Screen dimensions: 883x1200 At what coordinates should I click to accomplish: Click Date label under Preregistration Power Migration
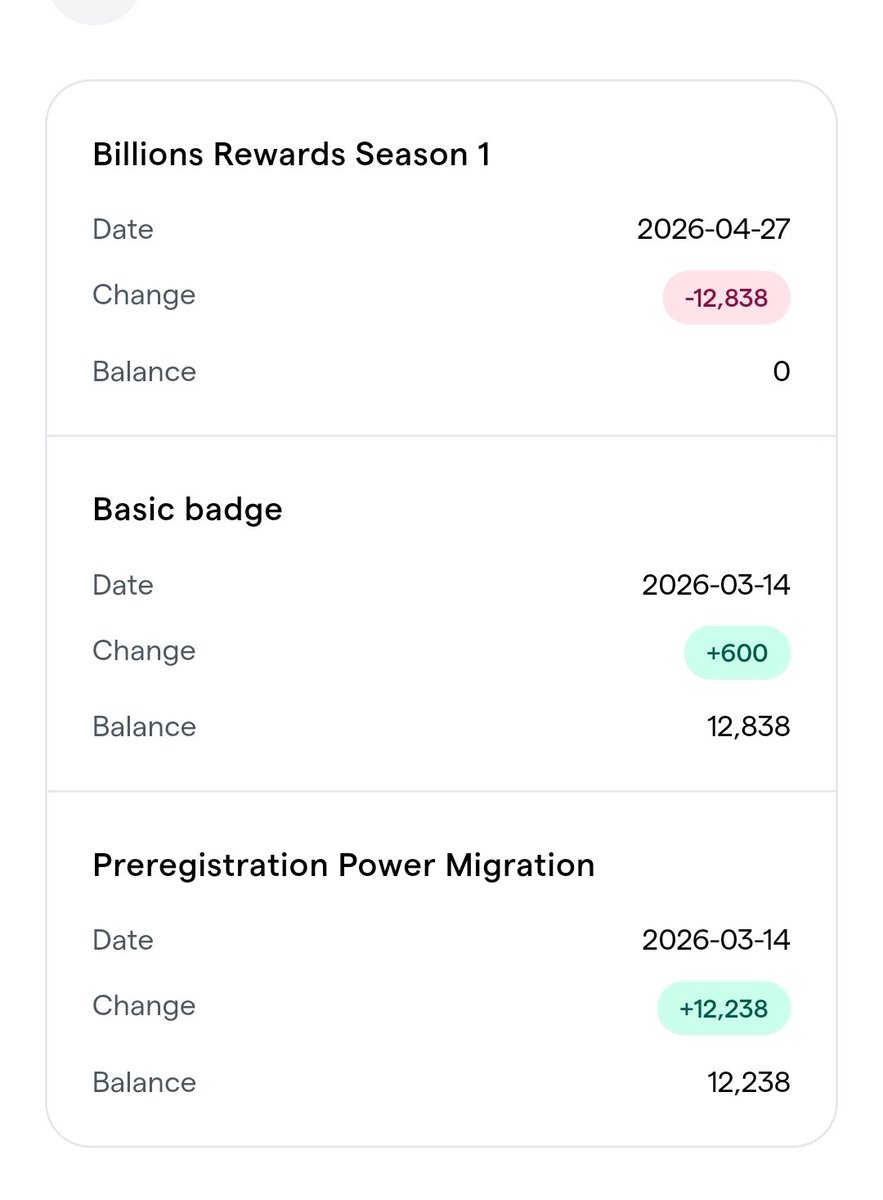(x=123, y=940)
